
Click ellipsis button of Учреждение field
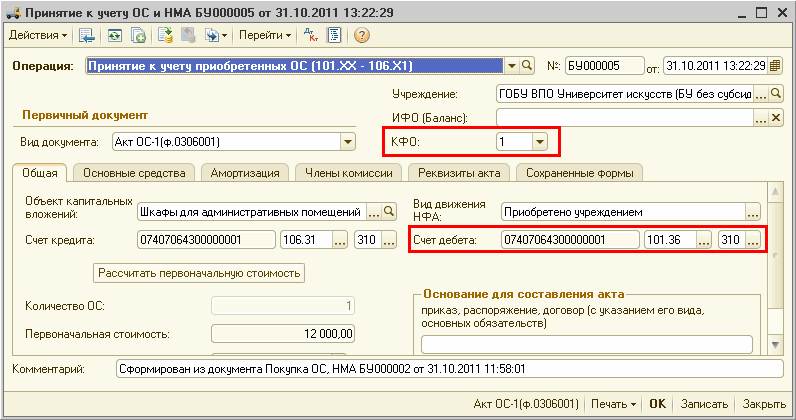coord(760,94)
